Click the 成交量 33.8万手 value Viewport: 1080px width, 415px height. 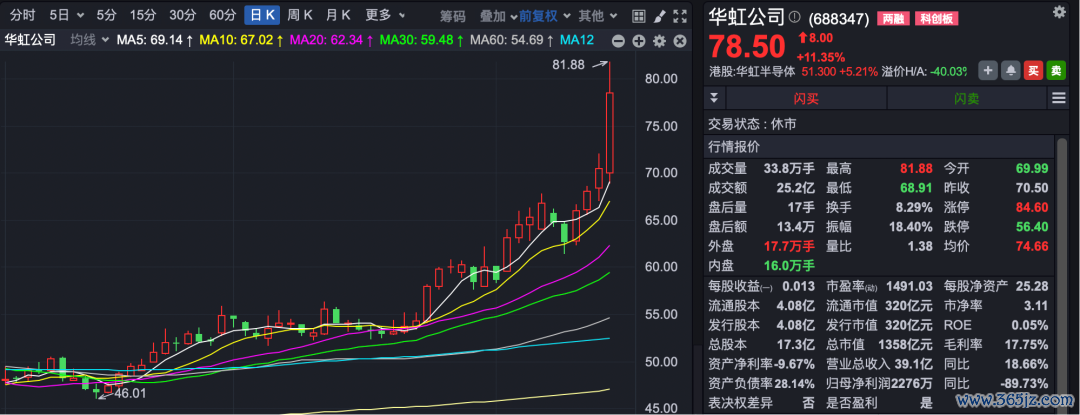click(789, 169)
